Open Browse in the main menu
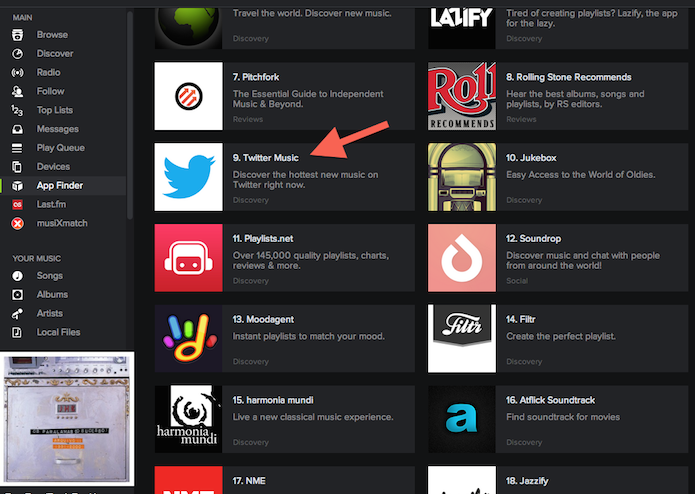This screenshot has height=494, width=695. [52, 35]
